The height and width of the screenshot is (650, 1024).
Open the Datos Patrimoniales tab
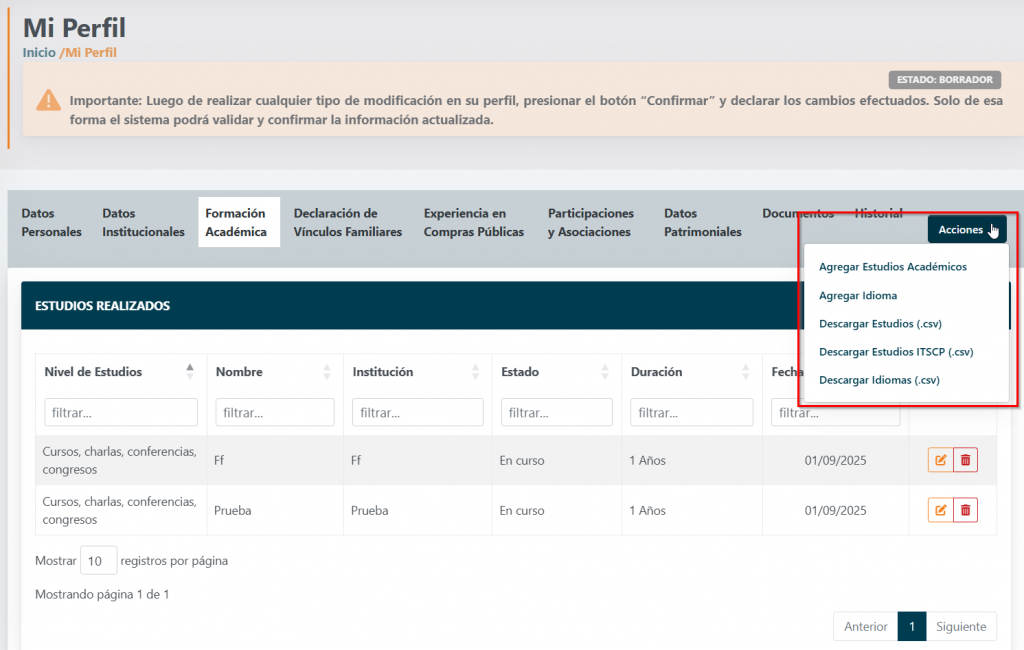pos(703,222)
